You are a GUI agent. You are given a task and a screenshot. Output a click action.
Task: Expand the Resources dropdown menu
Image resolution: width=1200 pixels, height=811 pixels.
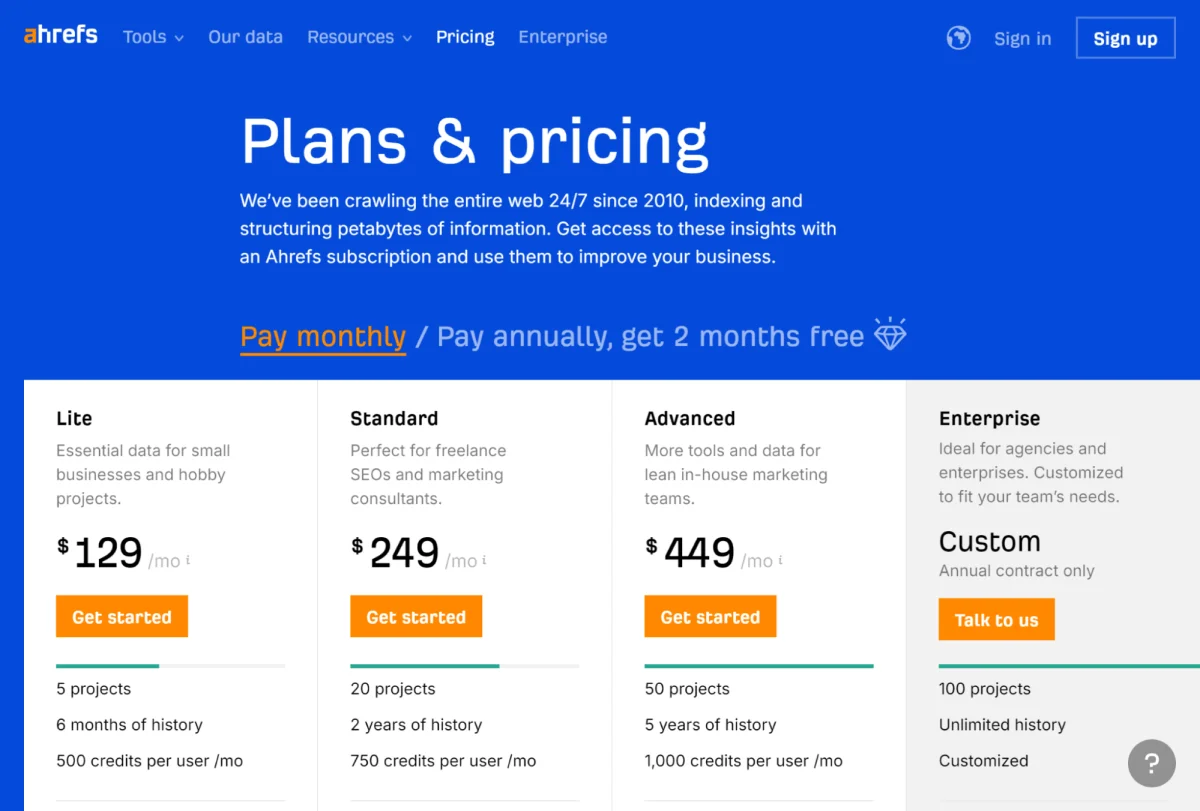pyautogui.click(x=359, y=37)
